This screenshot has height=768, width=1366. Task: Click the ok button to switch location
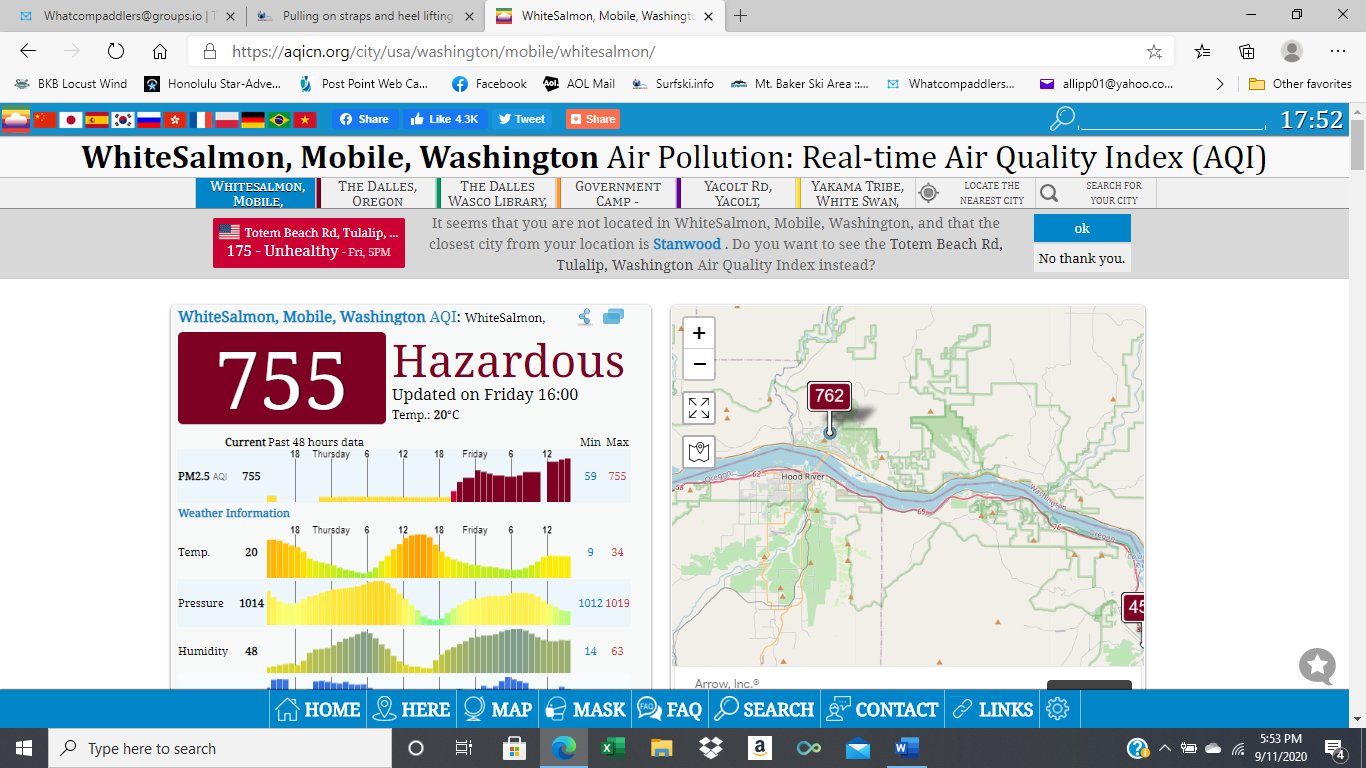1082,228
